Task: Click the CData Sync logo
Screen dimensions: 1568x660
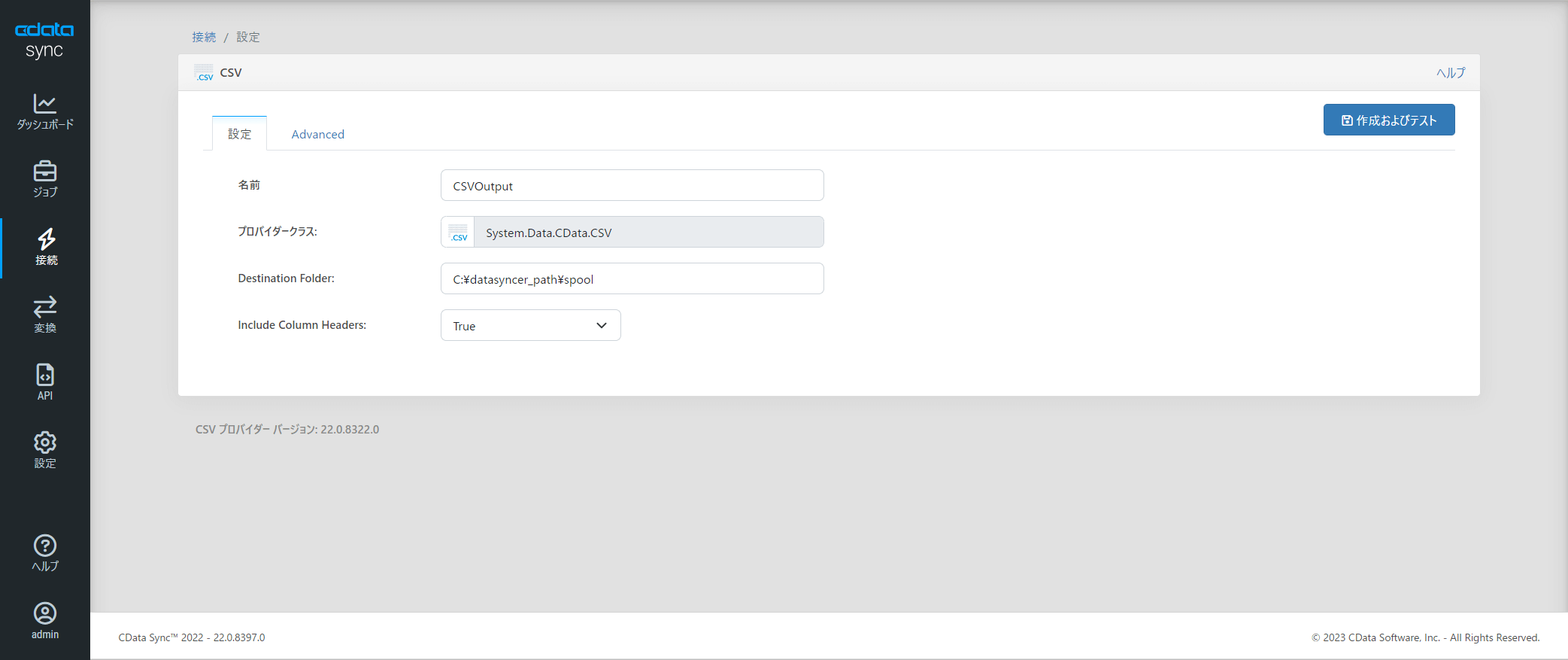Action: click(x=44, y=41)
